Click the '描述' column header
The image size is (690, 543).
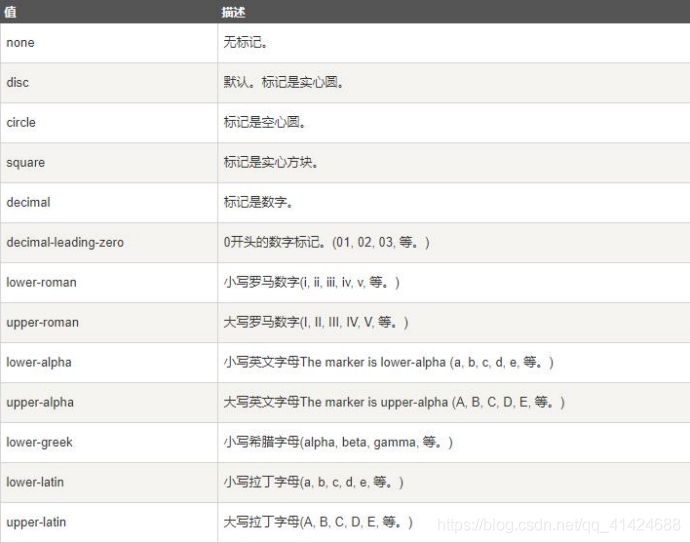[x=454, y=11]
